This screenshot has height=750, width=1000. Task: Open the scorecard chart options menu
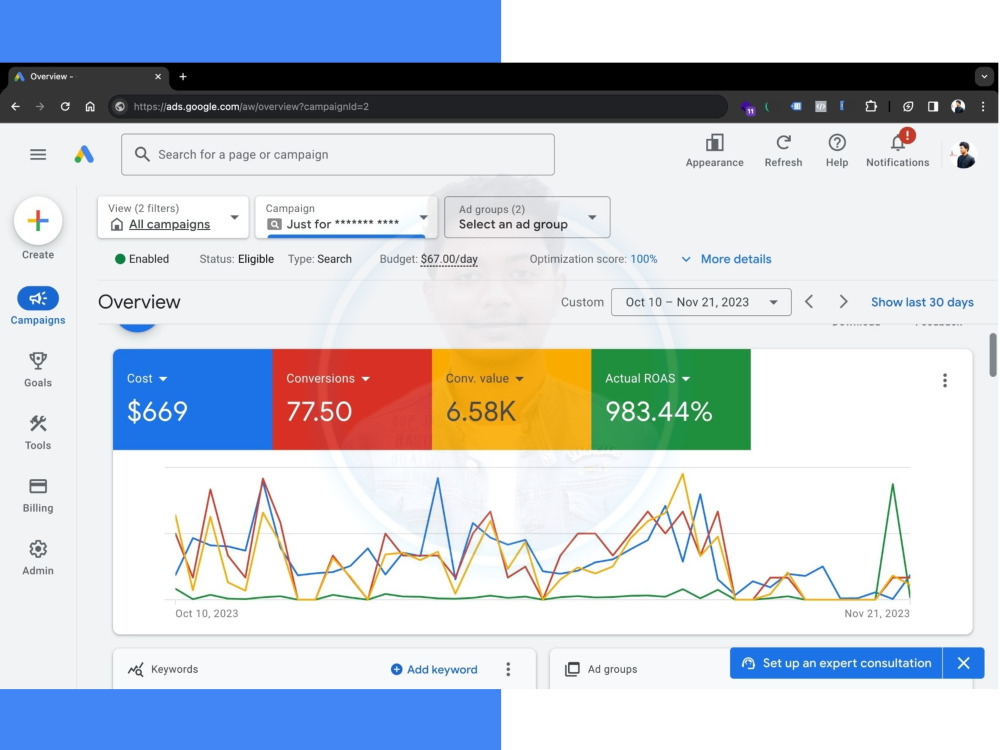945,381
